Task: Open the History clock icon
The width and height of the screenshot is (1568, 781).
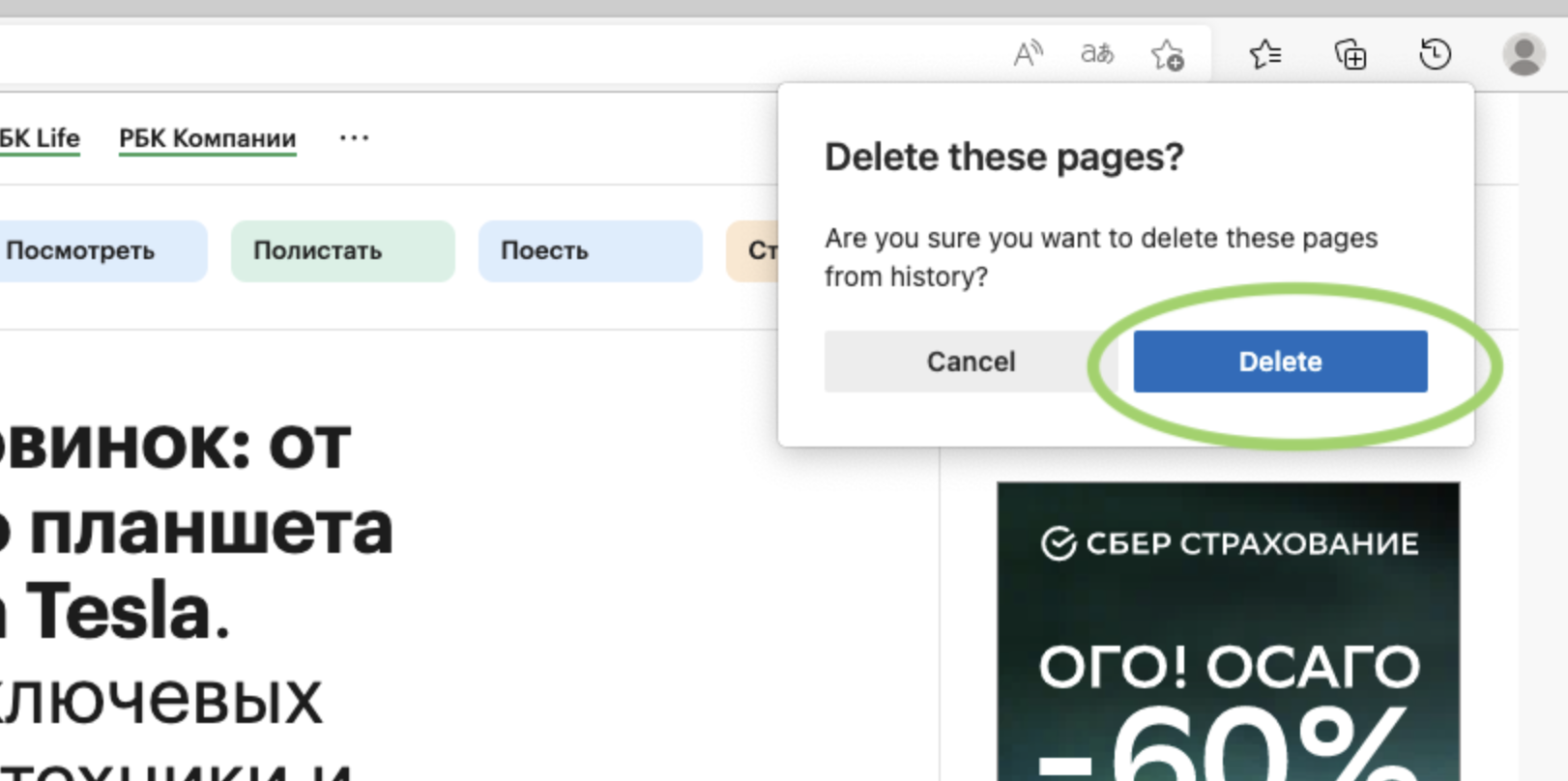Action: pyautogui.click(x=1436, y=54)
